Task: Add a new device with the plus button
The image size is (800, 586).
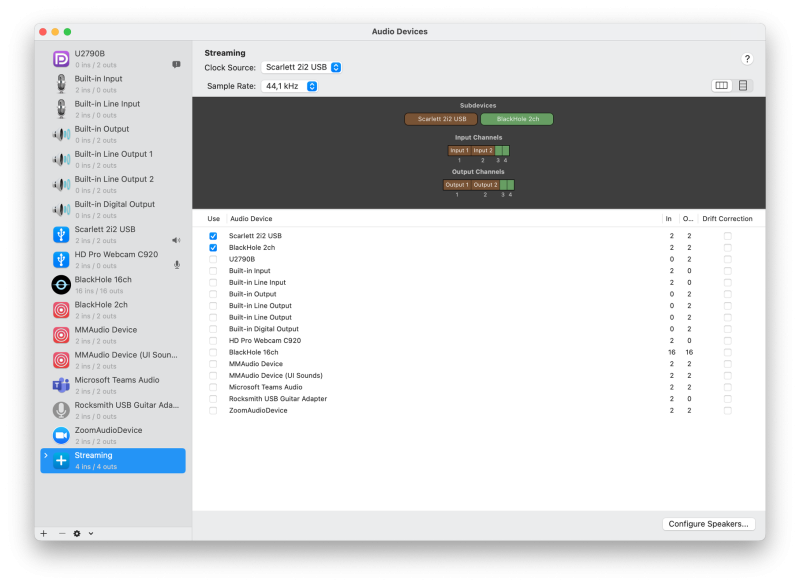Action: (x=44, y=533)
